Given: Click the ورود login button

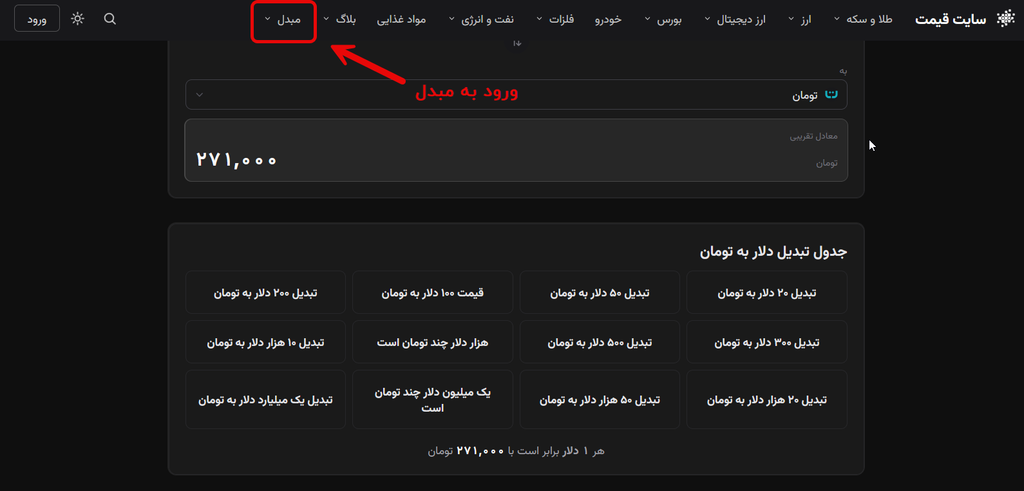Looking at the screenshot, I should (x=37, y=19).
